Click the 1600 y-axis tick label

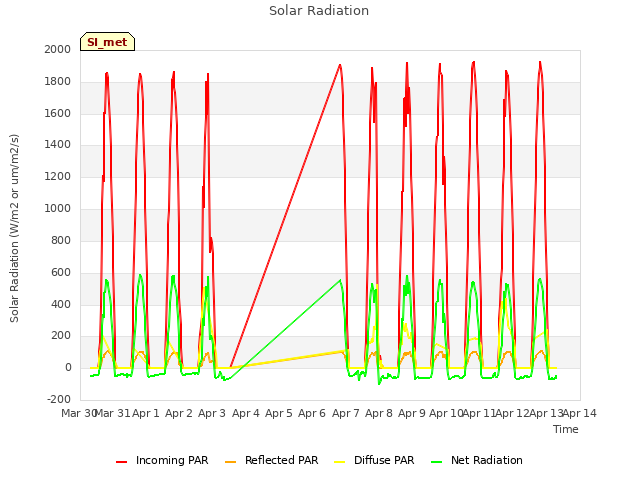pos(58,113)
